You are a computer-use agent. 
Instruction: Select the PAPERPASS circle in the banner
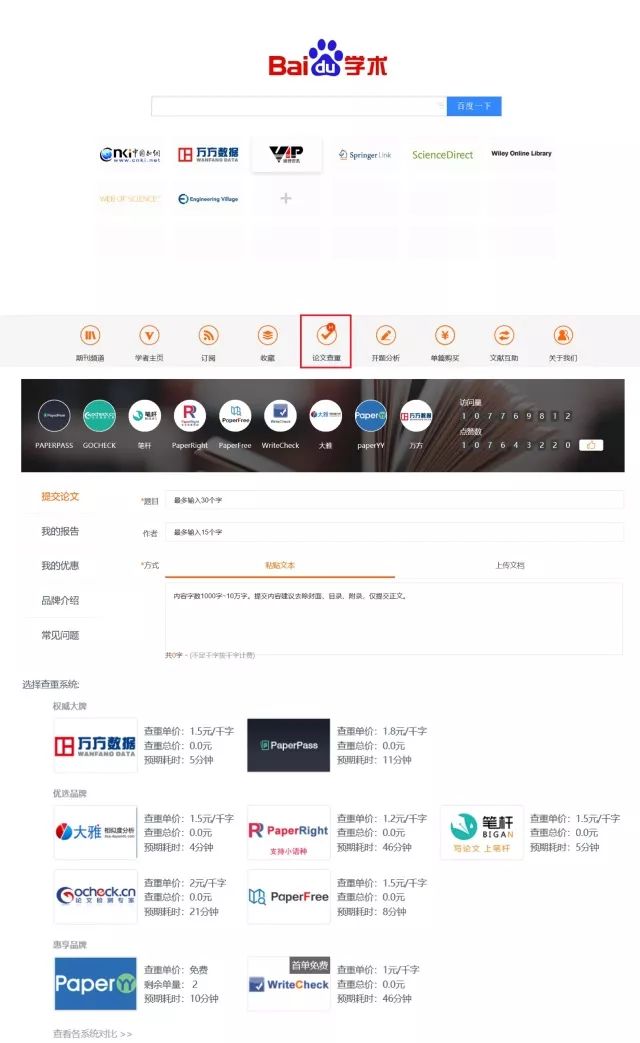(x=55, y=416)
